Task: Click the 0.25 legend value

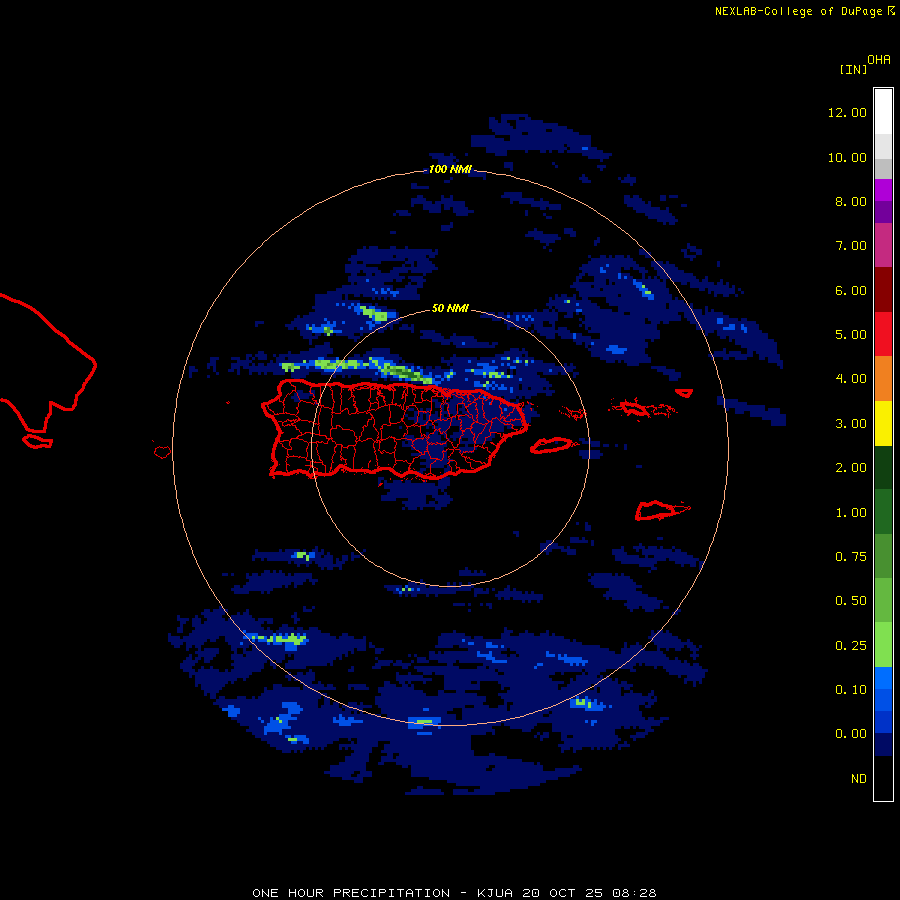Action: pos(851,646)
